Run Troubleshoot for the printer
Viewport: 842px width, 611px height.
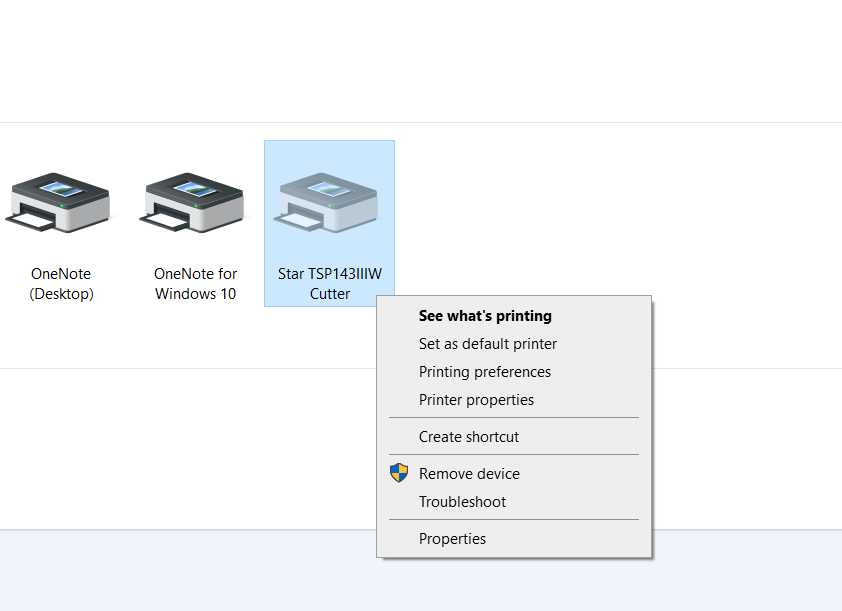(x=514, y=501)
